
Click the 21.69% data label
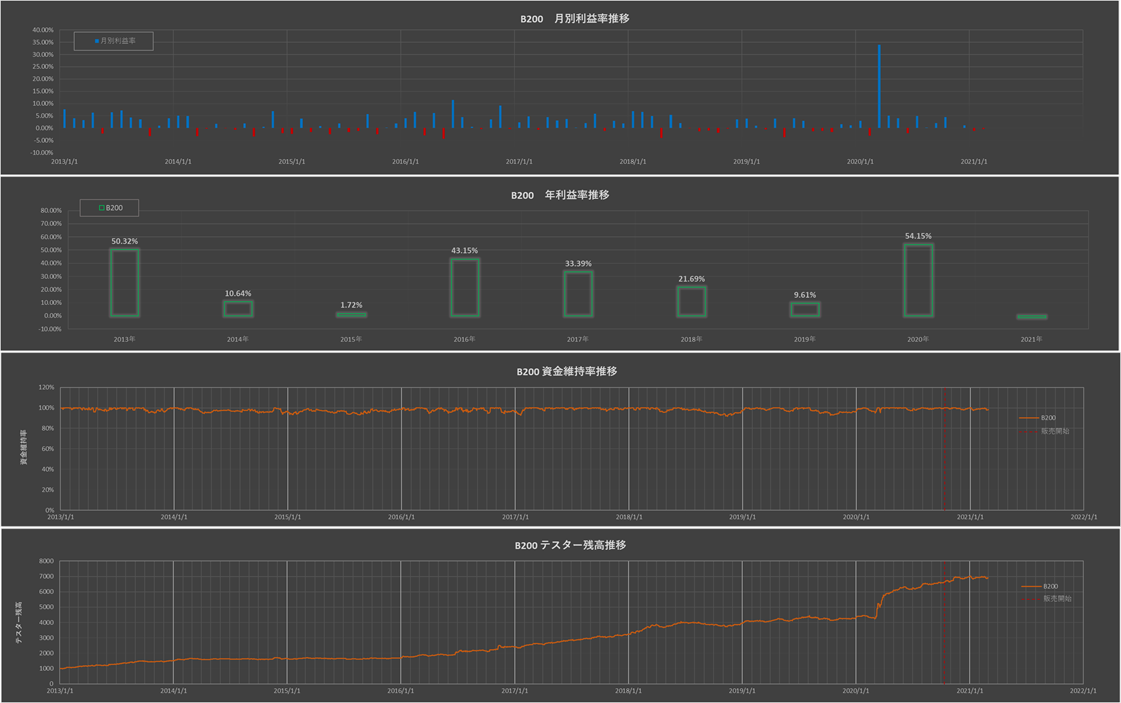click(691, 279)
